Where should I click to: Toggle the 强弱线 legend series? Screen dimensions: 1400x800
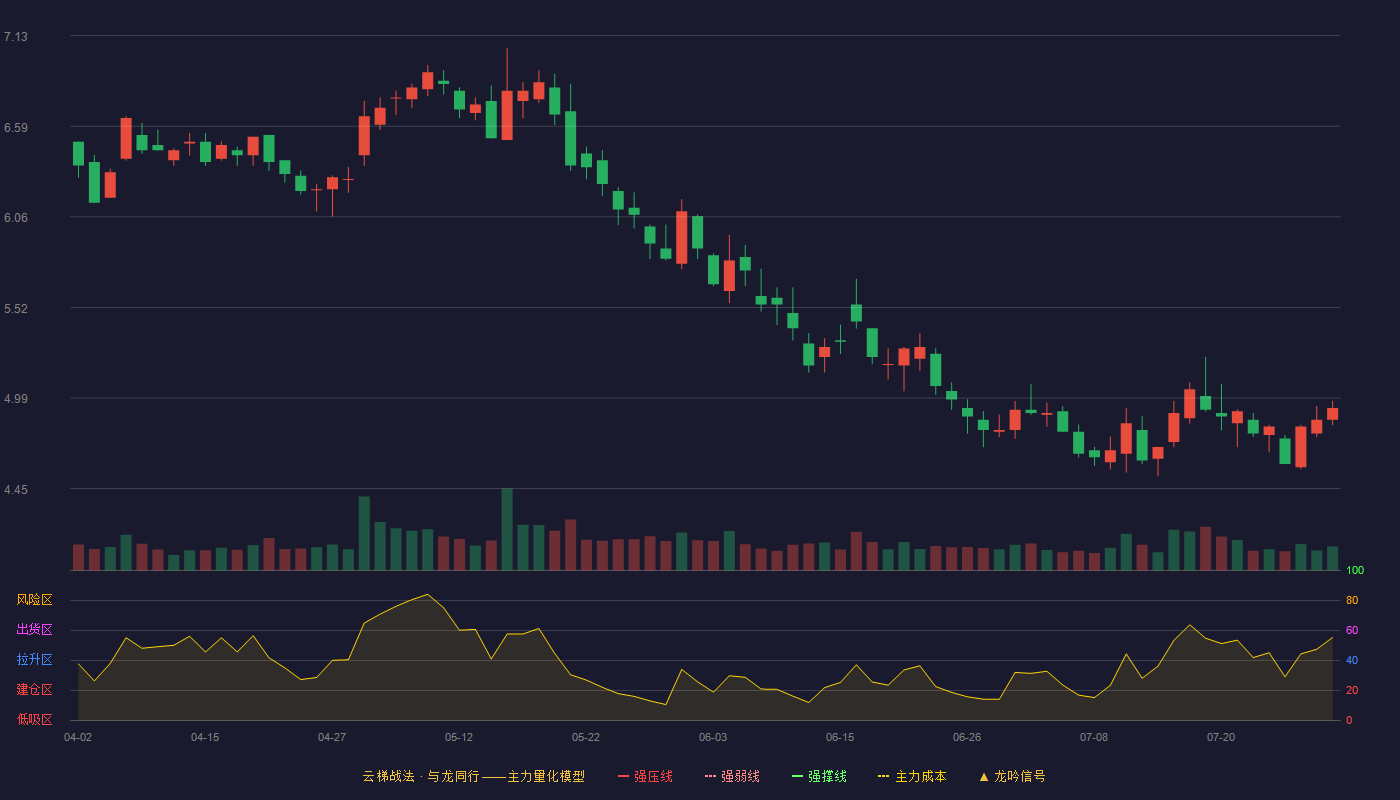(732, 776)
